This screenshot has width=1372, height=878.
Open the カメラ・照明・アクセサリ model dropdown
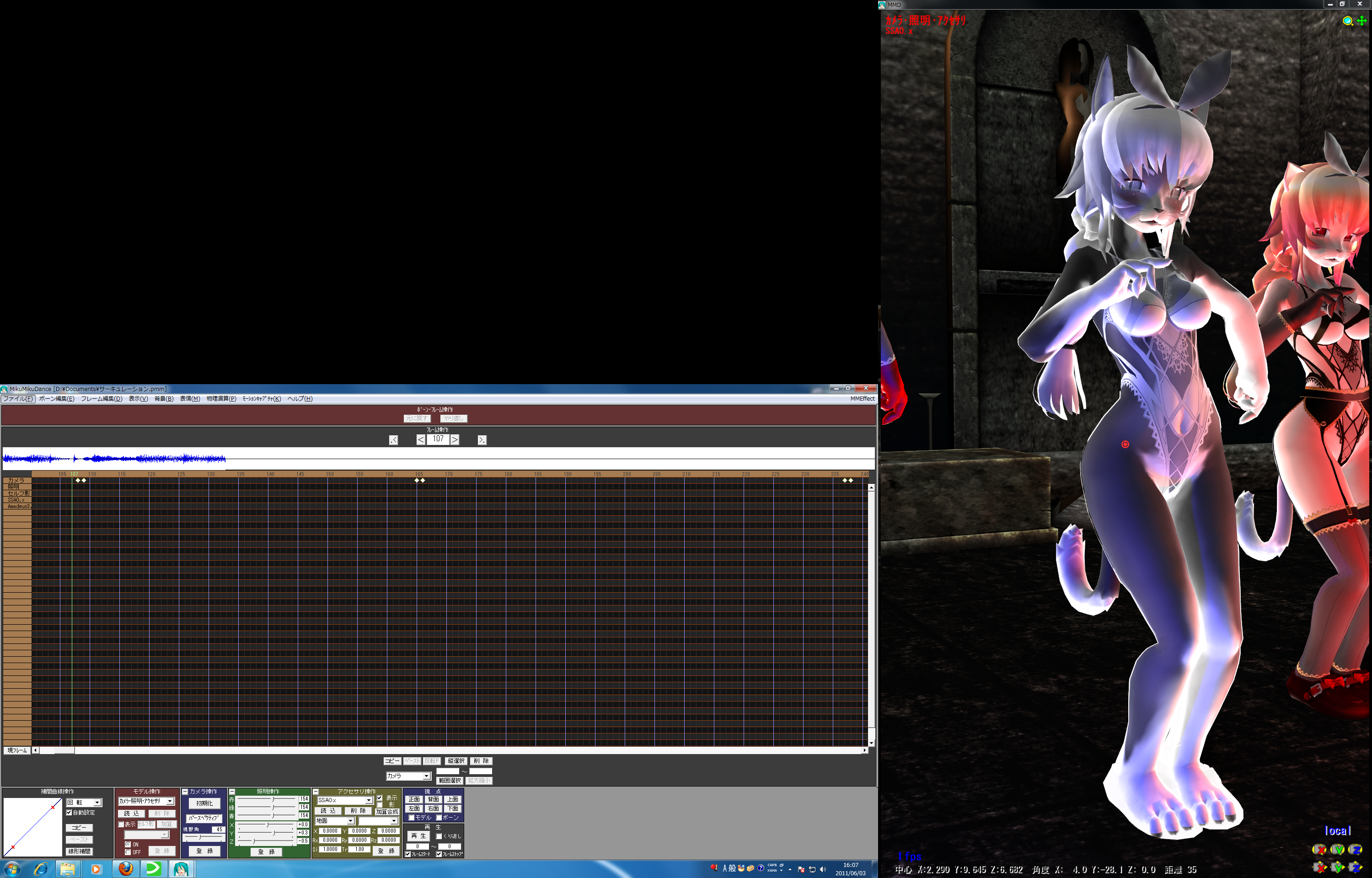pos(169,801)
